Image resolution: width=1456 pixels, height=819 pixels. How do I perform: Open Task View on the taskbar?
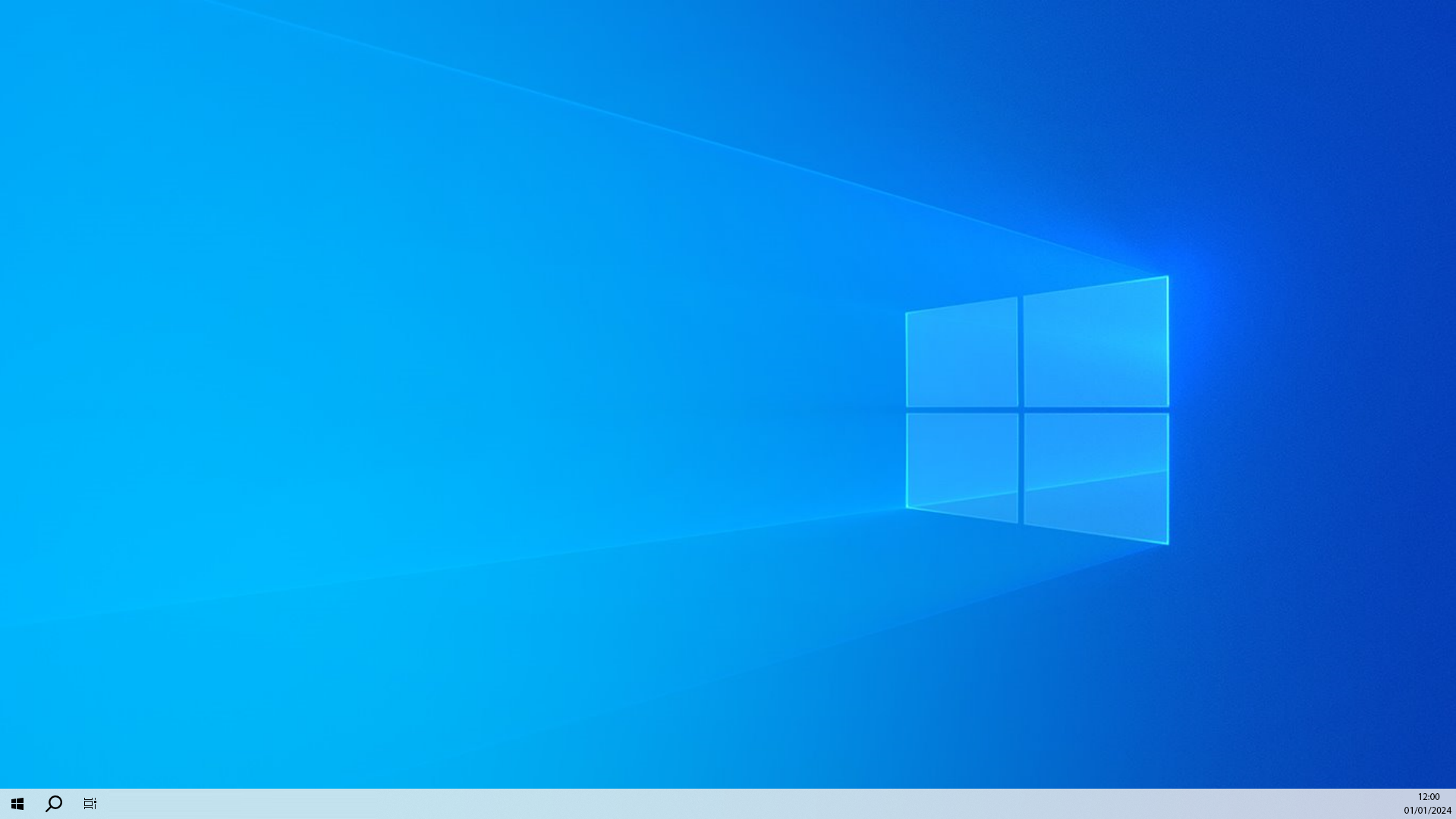90,804
